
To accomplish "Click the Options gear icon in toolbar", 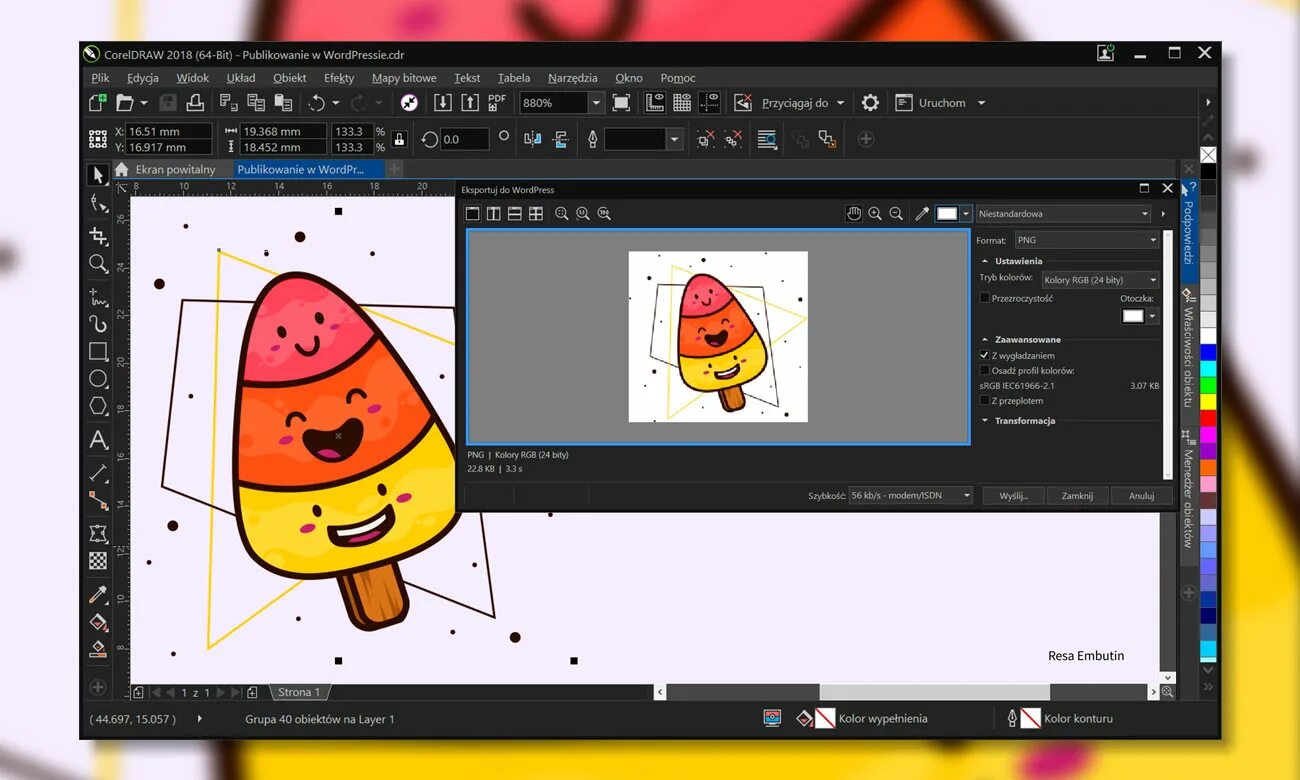I will [870, 103].
